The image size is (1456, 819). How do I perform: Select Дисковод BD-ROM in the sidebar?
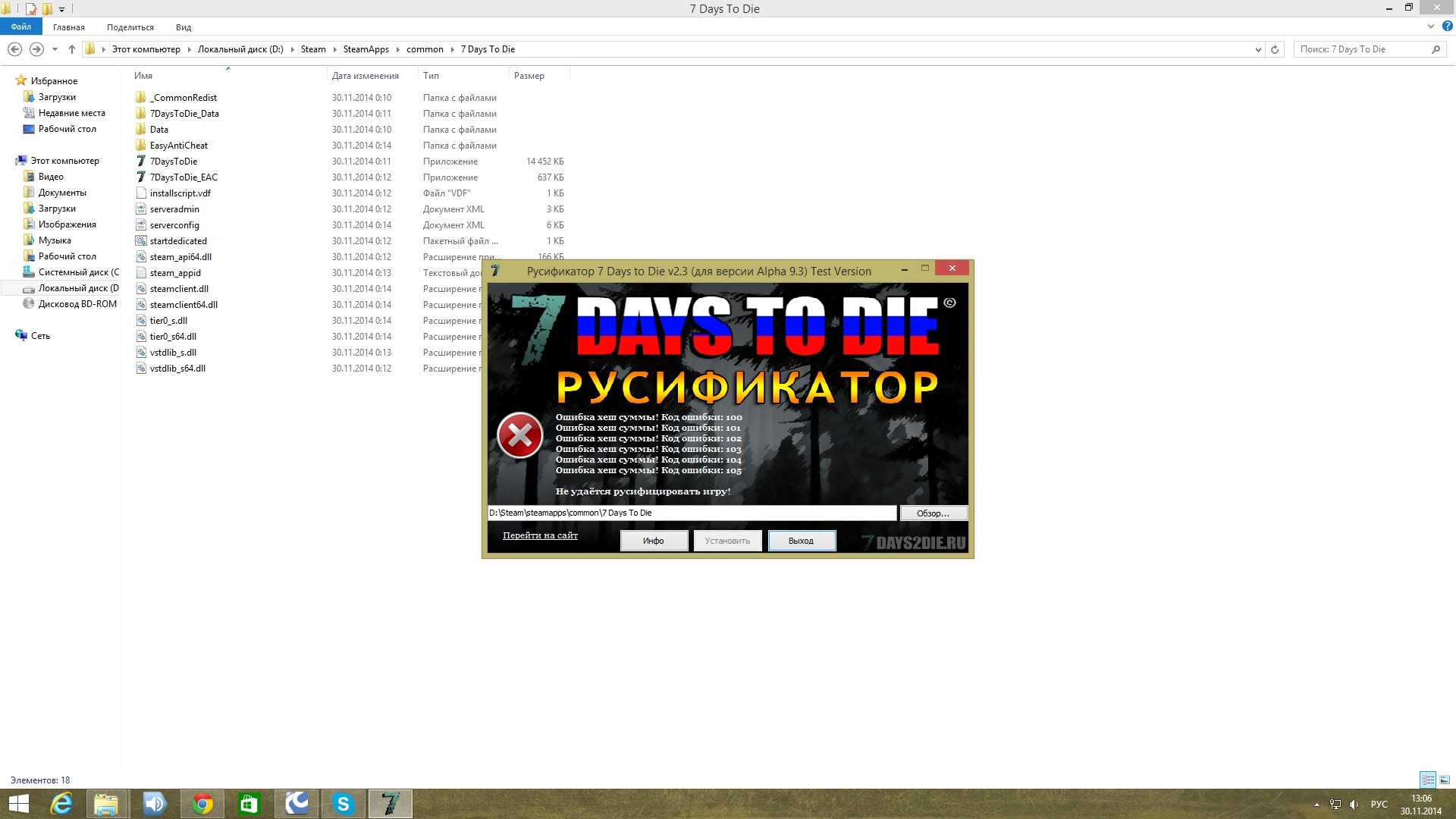[x=70, y=304]
